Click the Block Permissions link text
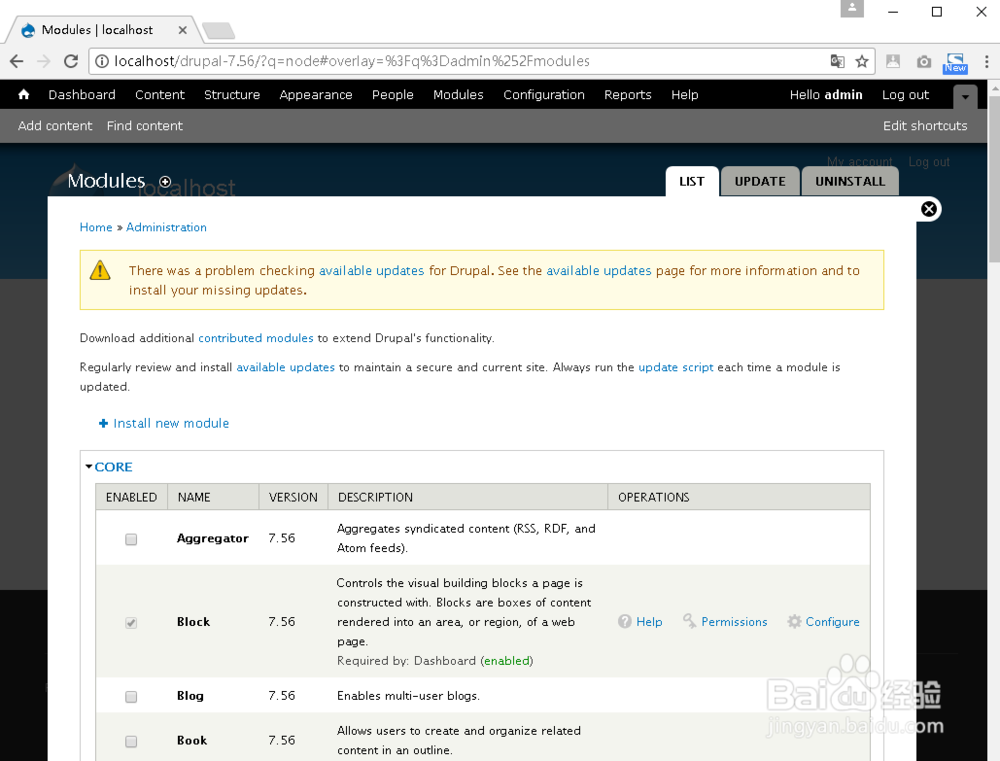 pos(734,622)
